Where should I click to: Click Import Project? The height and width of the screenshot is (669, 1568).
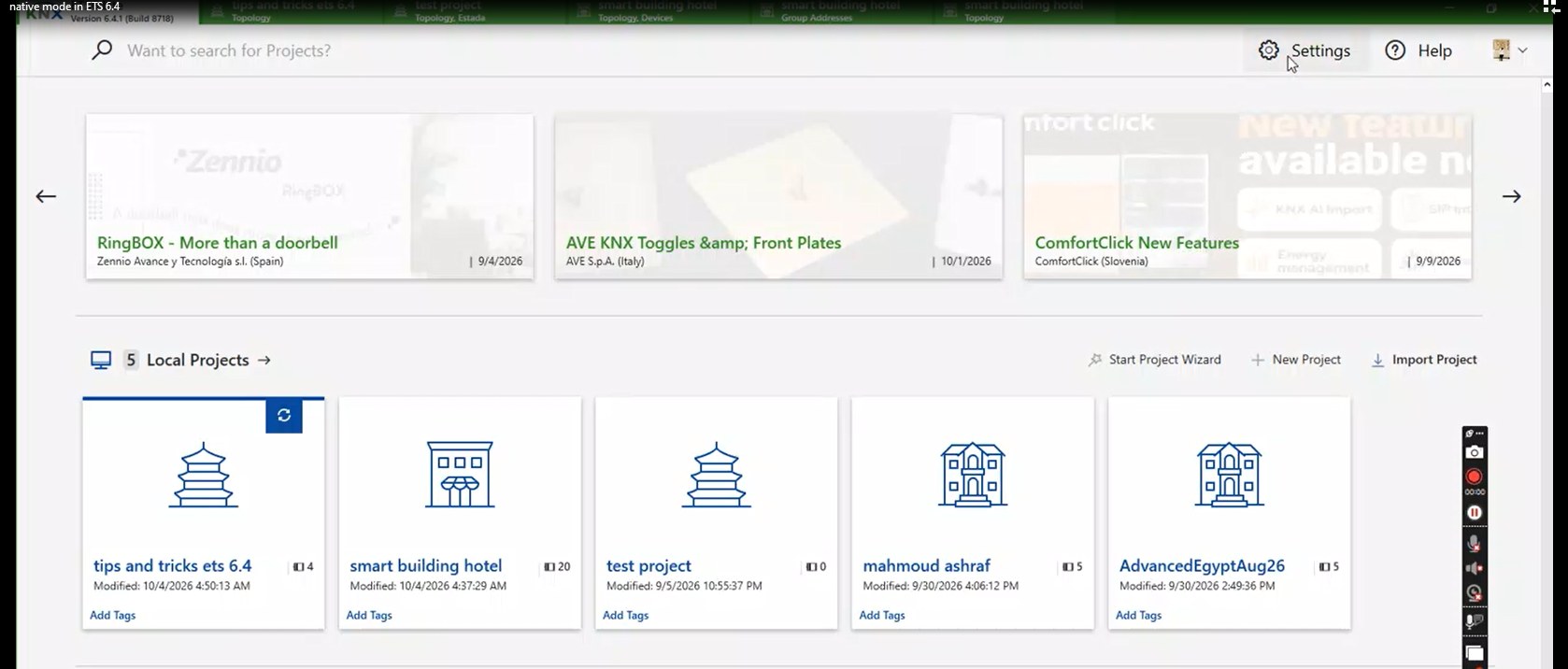[1424, 360]
